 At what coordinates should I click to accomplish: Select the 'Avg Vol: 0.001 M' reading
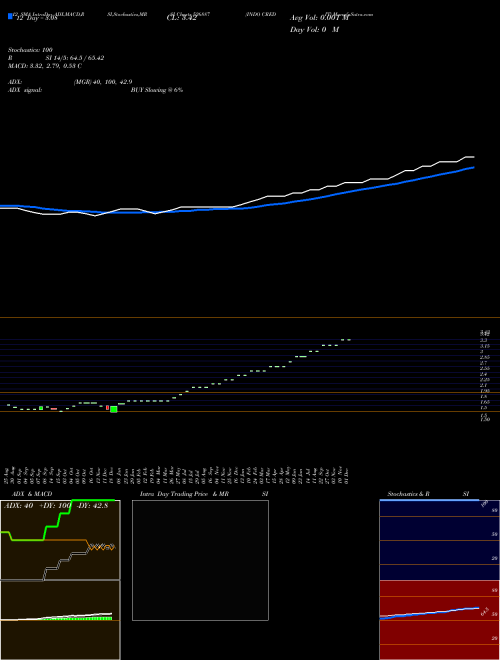[x=319, y=18]
